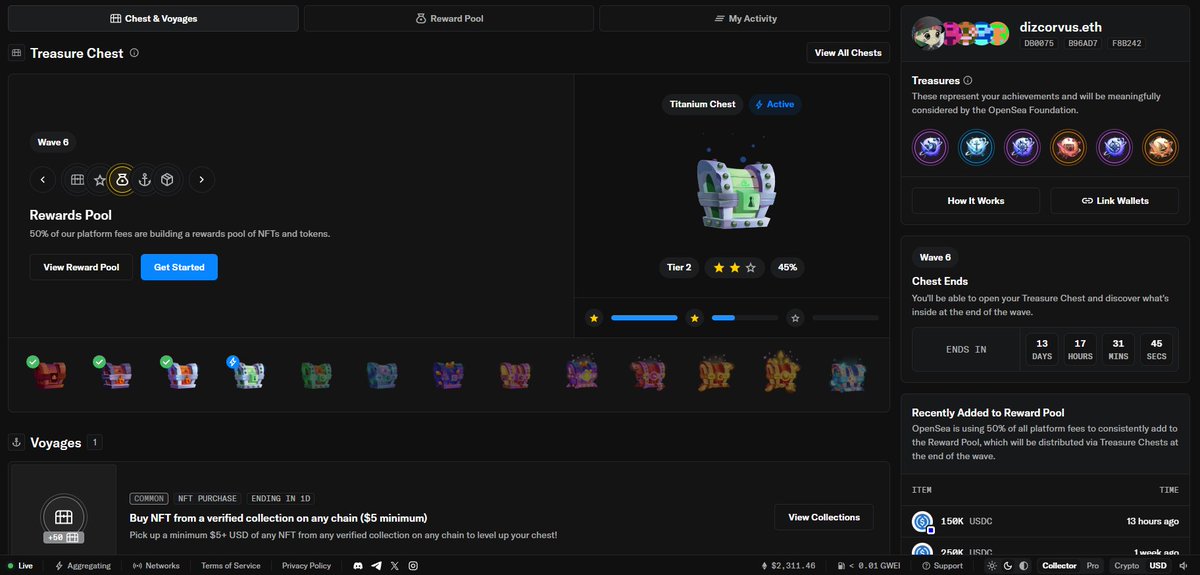Click the 150K USDC reward pool item
Screen dimensions: 1200x575
coord(1046,521)
